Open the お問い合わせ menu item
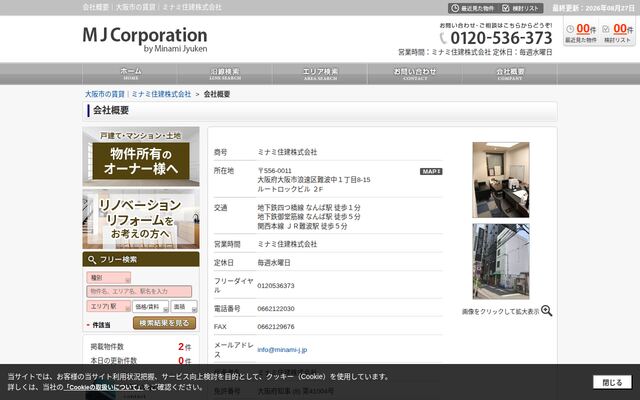 (x=415, y=74)
